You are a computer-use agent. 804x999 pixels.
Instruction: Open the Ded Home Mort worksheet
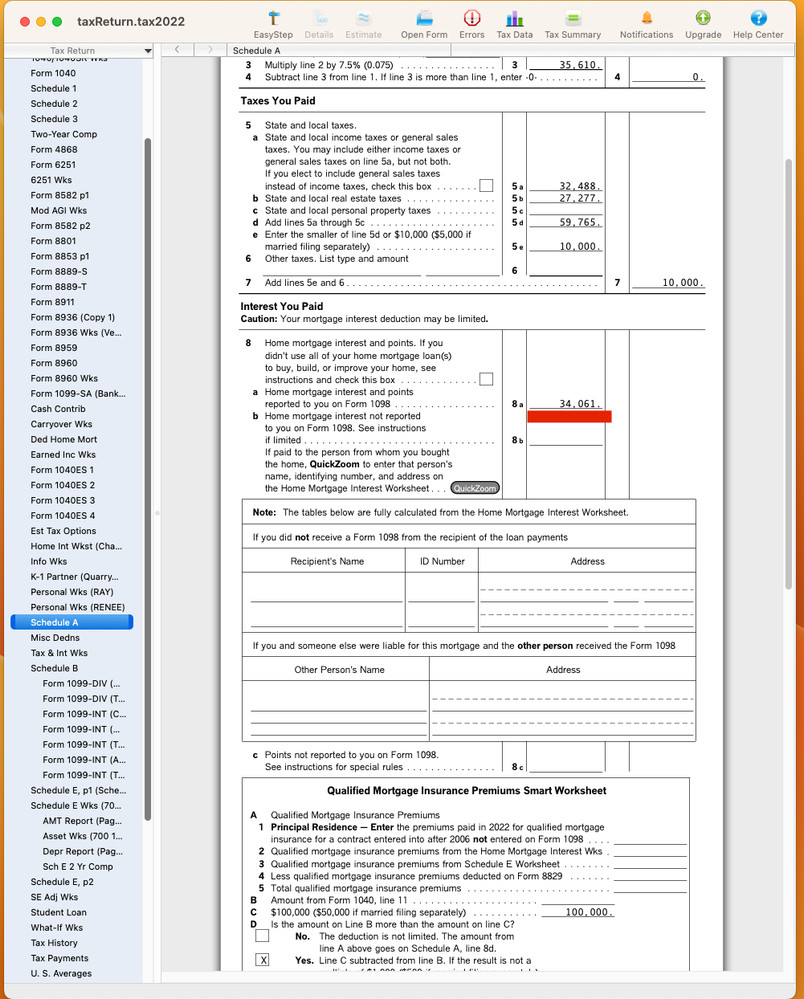64,440
